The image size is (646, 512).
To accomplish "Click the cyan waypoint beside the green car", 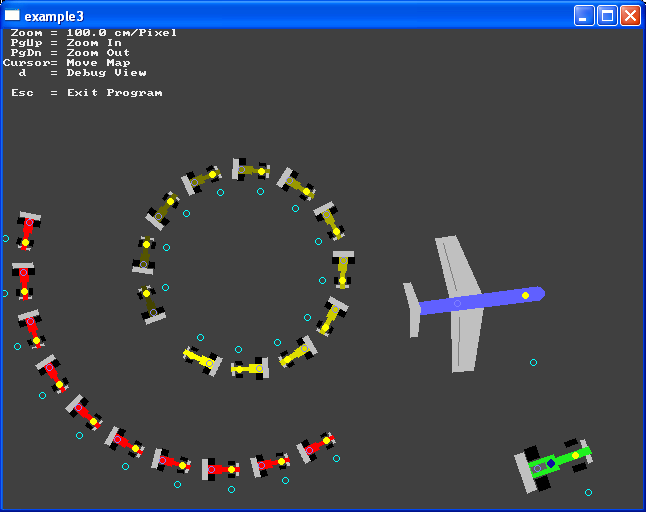I will [x=588, y=492].
